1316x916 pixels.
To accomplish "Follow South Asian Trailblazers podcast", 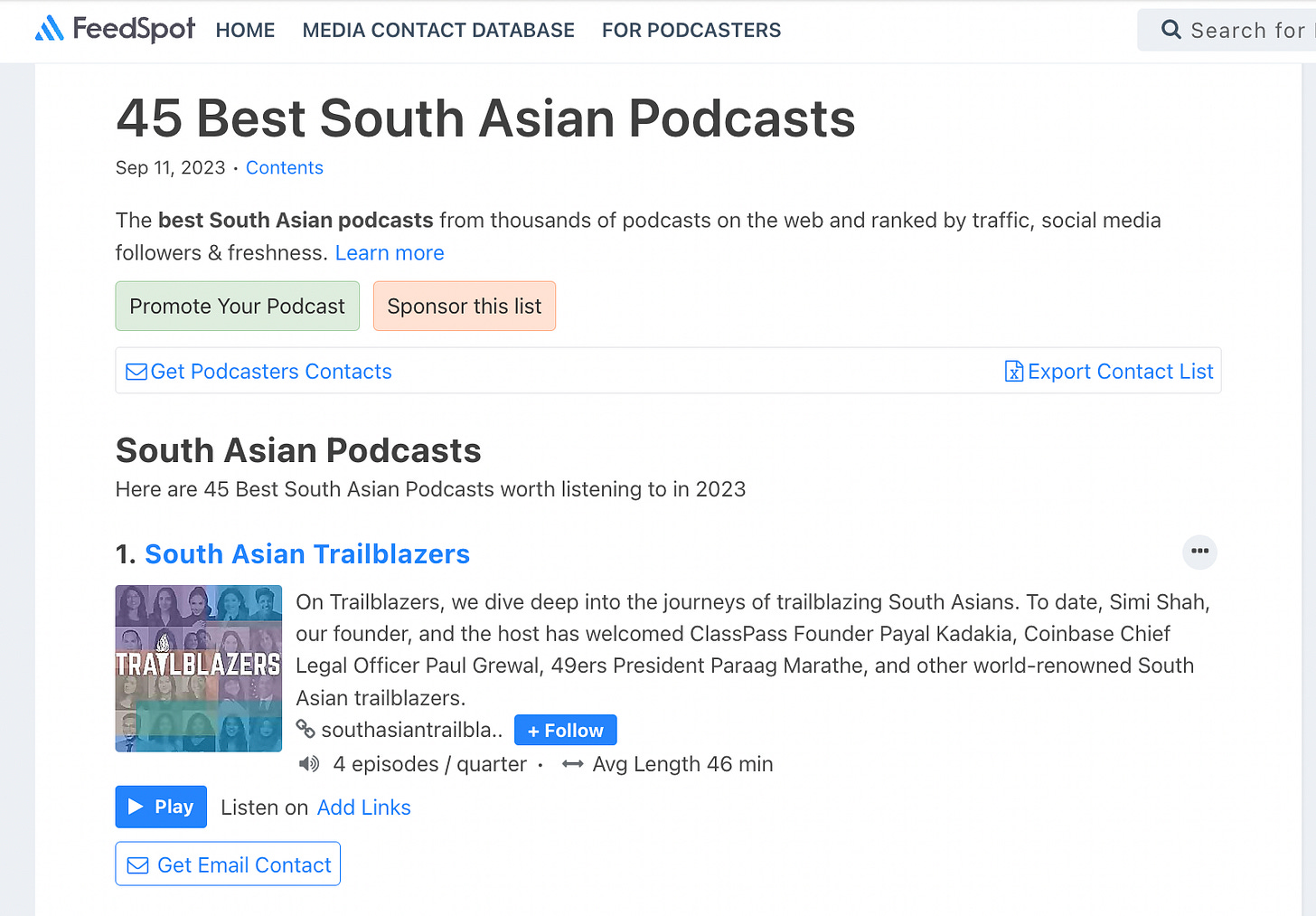I will coord(566,731).
